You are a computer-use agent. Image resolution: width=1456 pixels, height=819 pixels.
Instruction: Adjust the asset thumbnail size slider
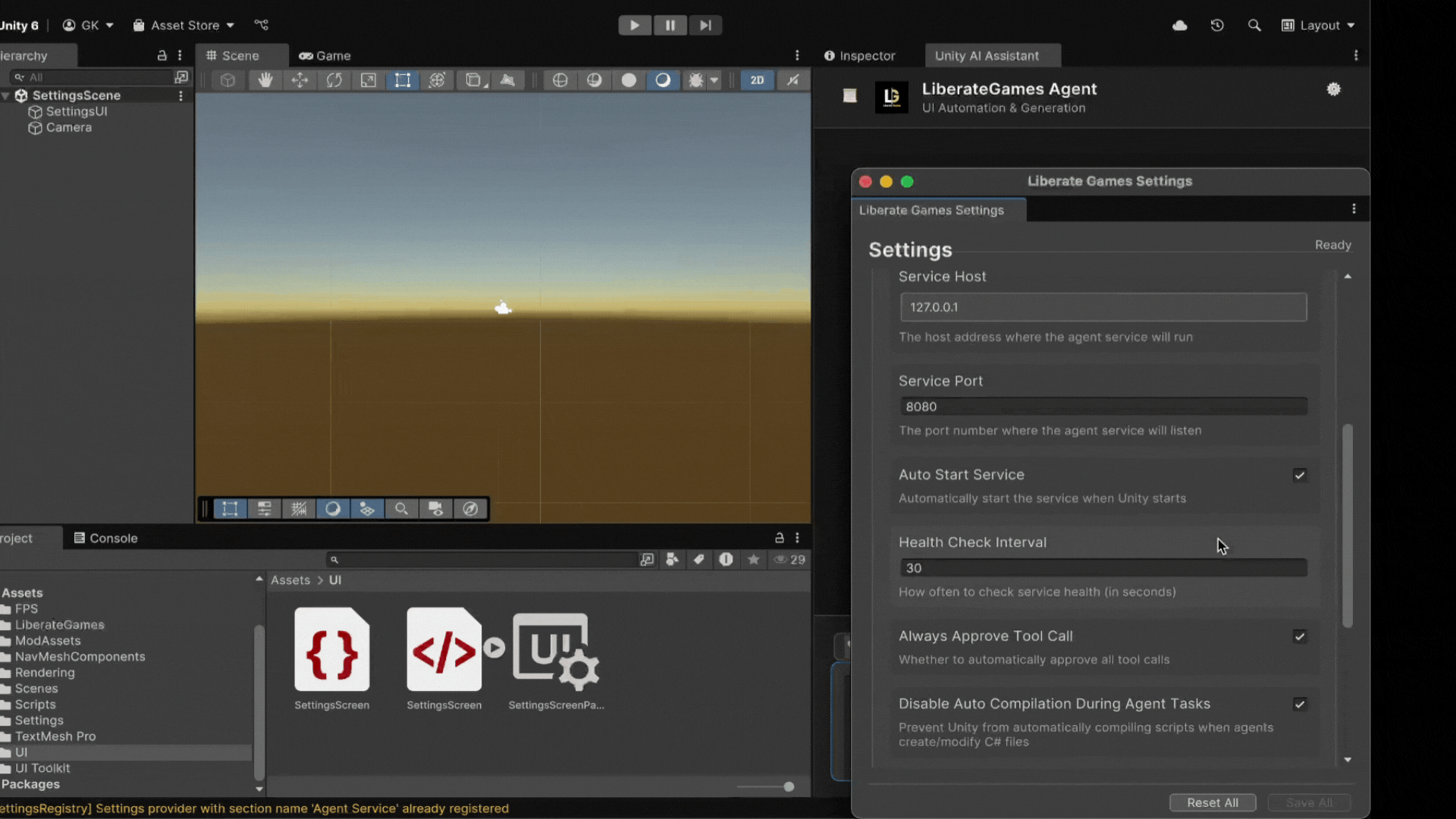[789, 786]
